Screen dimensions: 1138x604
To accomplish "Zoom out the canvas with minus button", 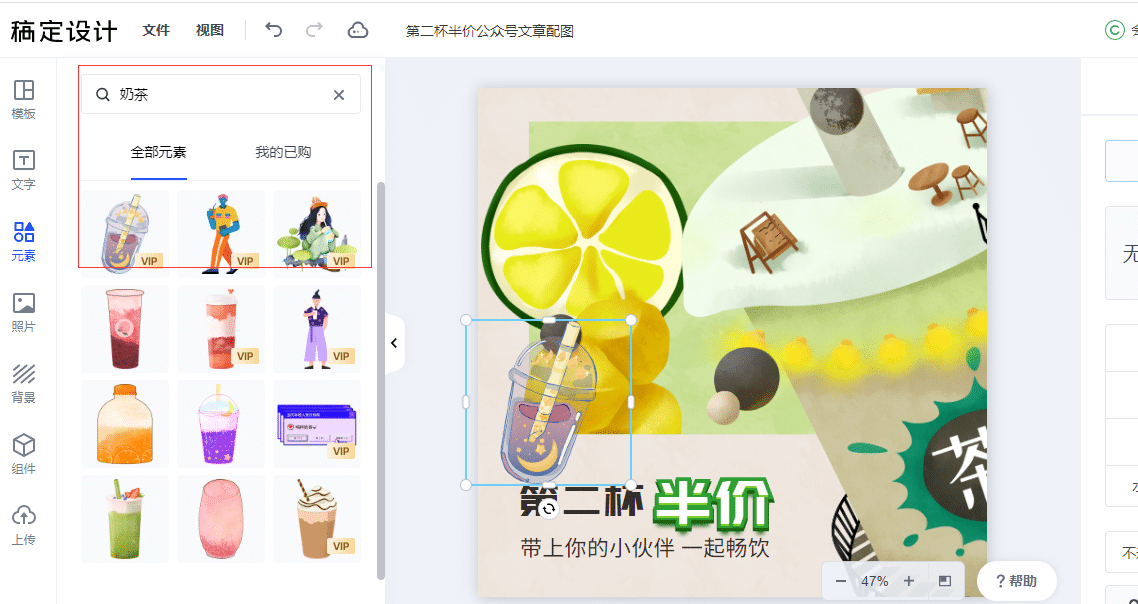I will [x=840, y=581].
